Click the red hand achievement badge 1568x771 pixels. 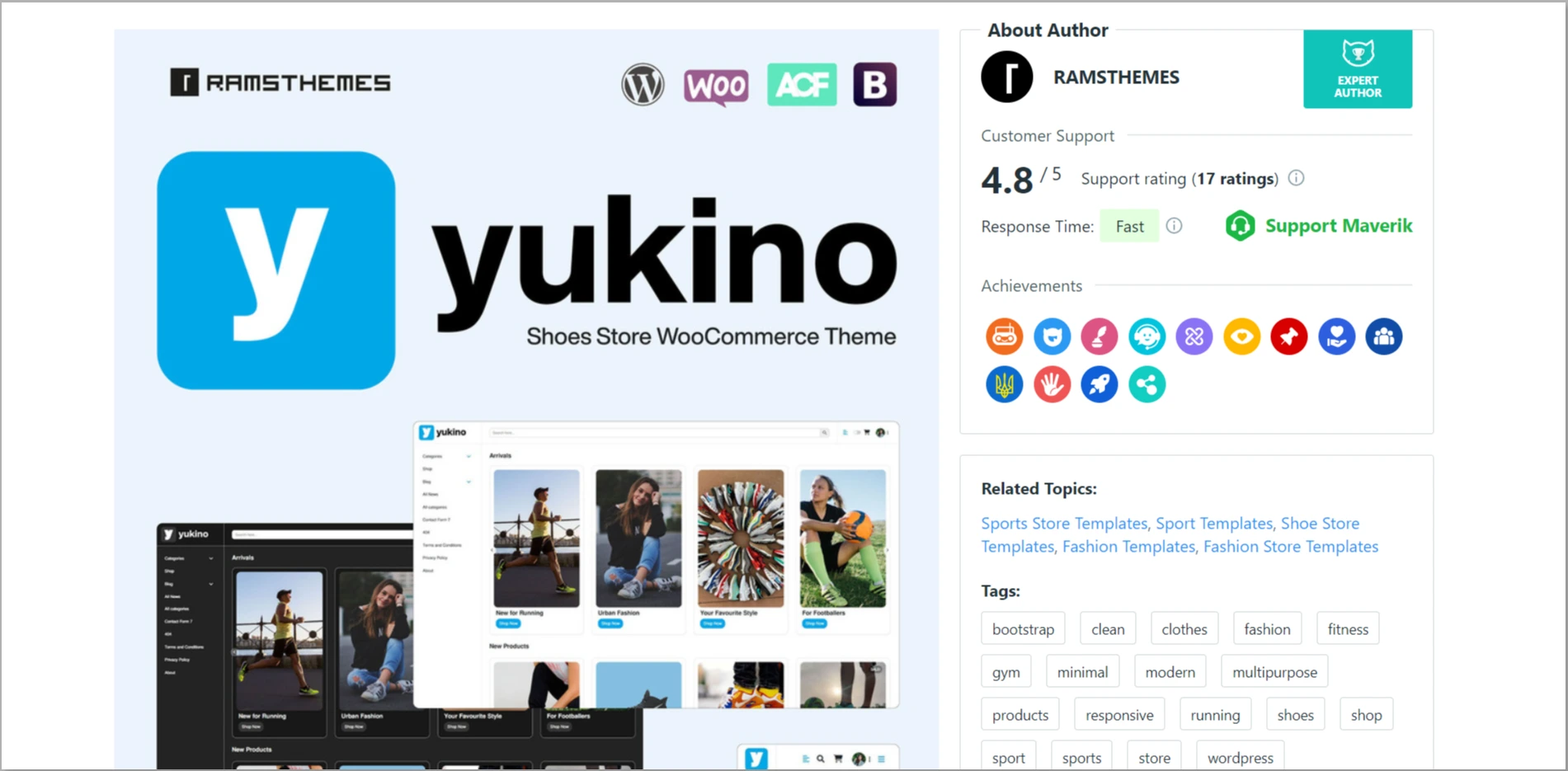(x=1052, y=384)
